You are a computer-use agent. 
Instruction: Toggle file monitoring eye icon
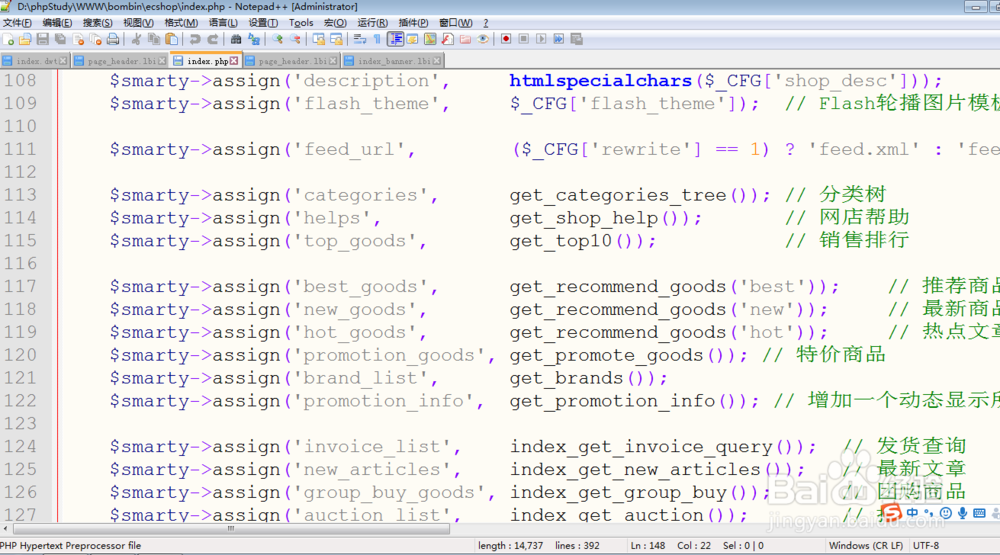tap(483, 39)
